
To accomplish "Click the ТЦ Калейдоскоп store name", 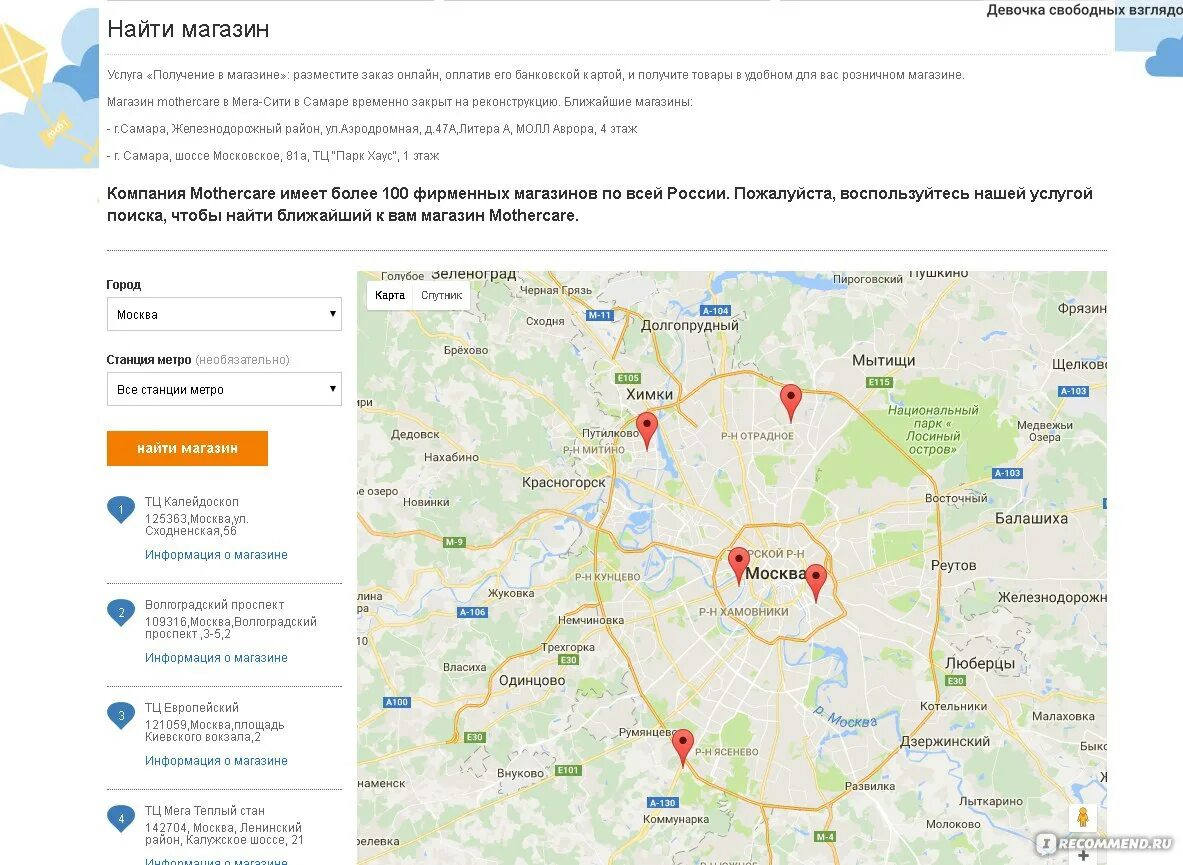I will click(192, 502).
